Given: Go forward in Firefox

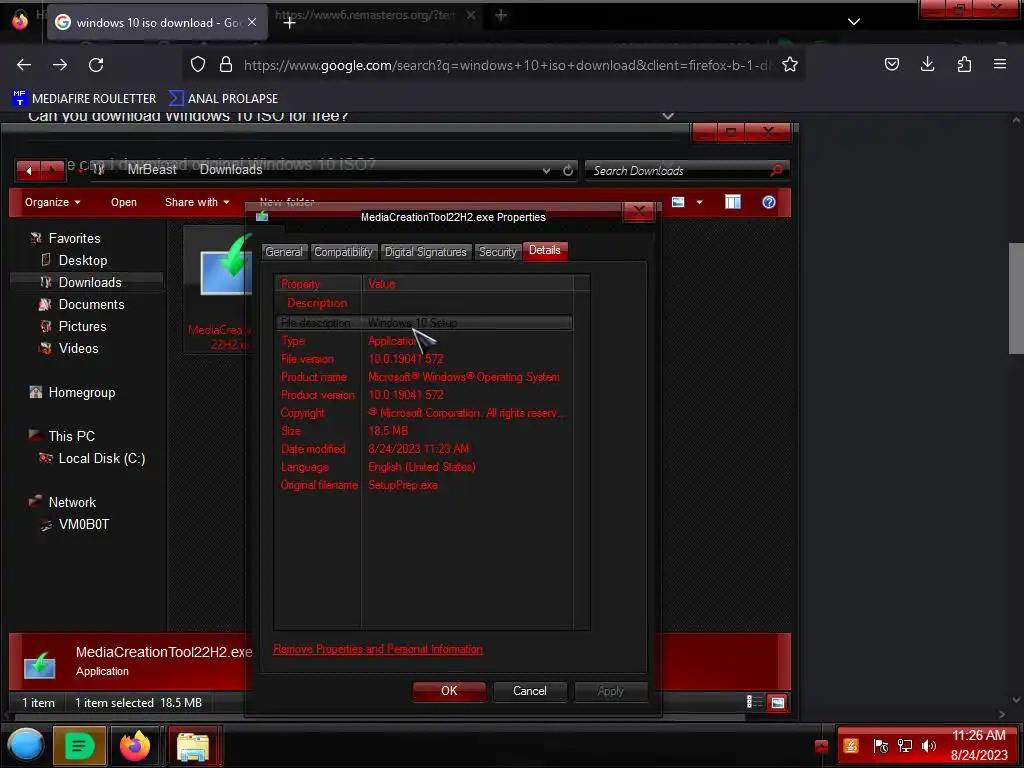Looking at the screenshot, I should tap(60, 65).
